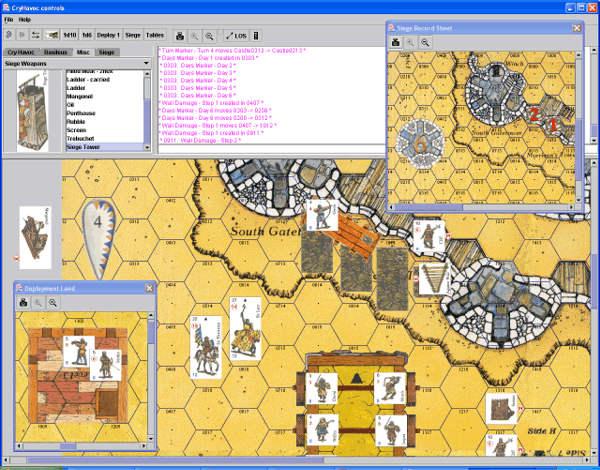Click the red number 2 damage marker
The width and height of the screenshot is (600, 470).
tap(534, 114)
